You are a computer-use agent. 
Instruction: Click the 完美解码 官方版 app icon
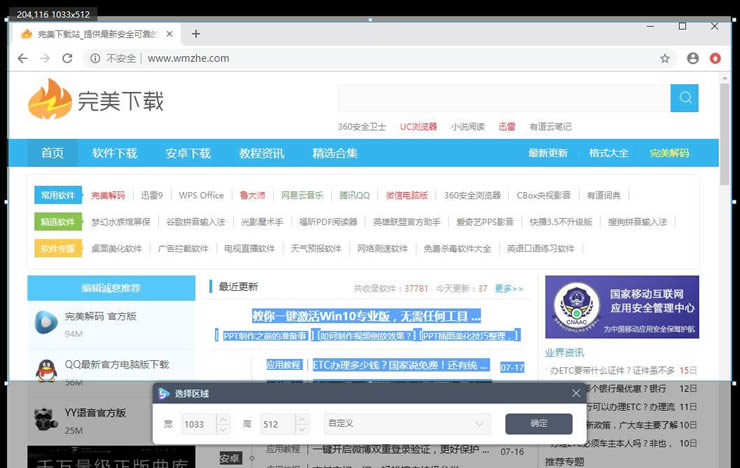click(x=46, y=323)
